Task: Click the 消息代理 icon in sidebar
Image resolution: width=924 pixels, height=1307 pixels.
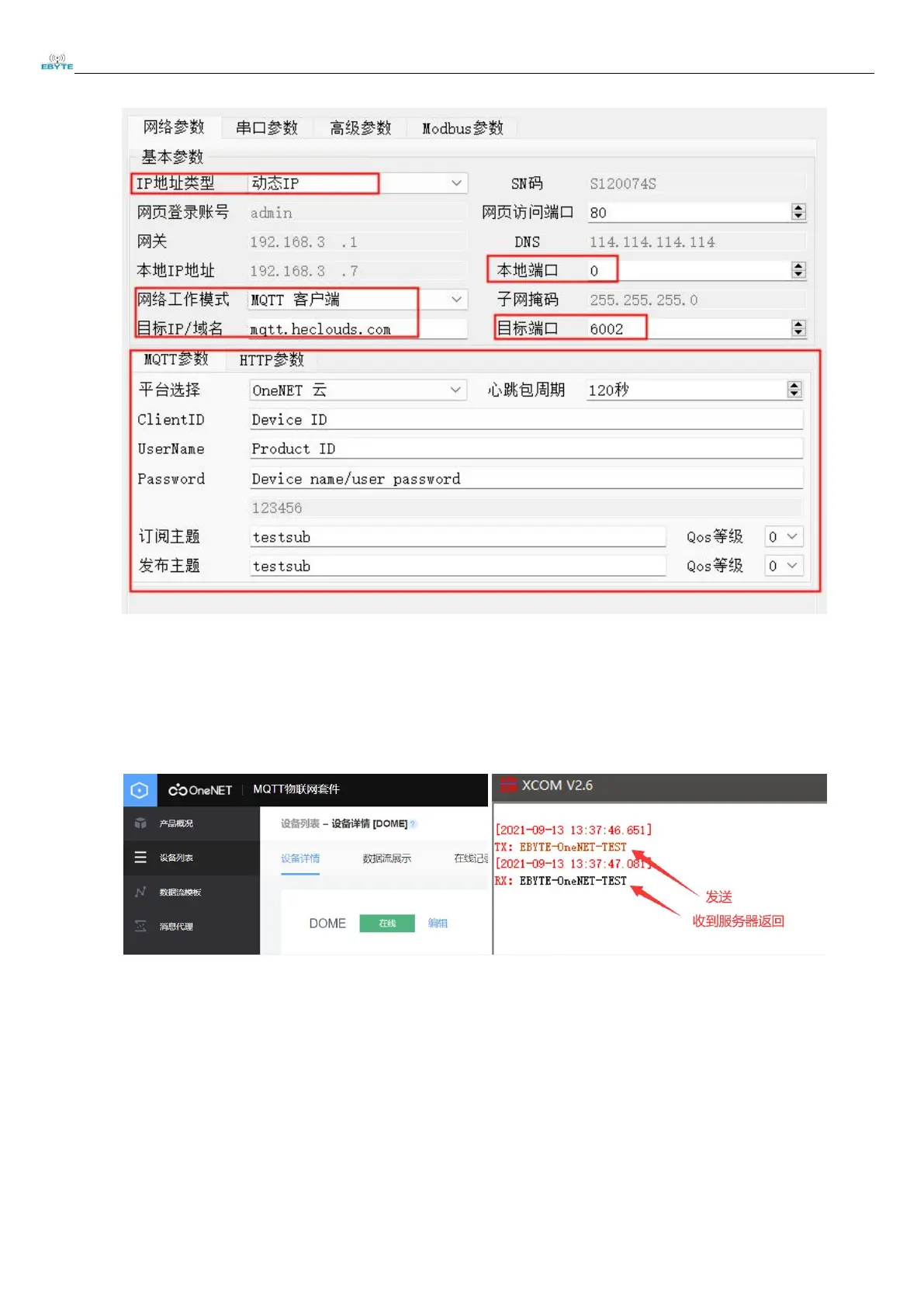Action: pyautogui.click(x=140, y=926)
